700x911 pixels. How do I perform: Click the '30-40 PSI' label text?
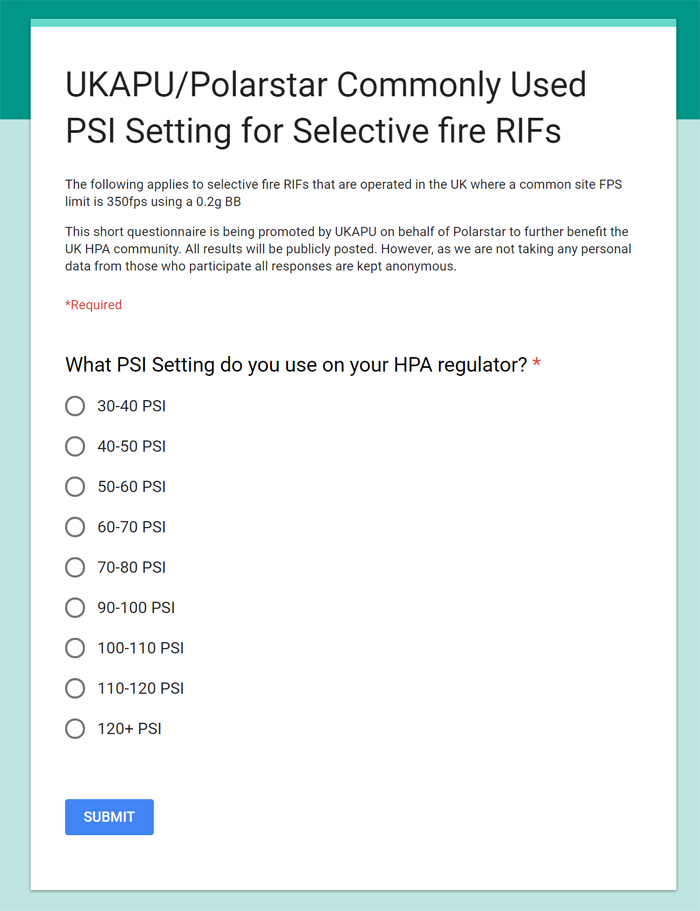click(x=131, y=406)
